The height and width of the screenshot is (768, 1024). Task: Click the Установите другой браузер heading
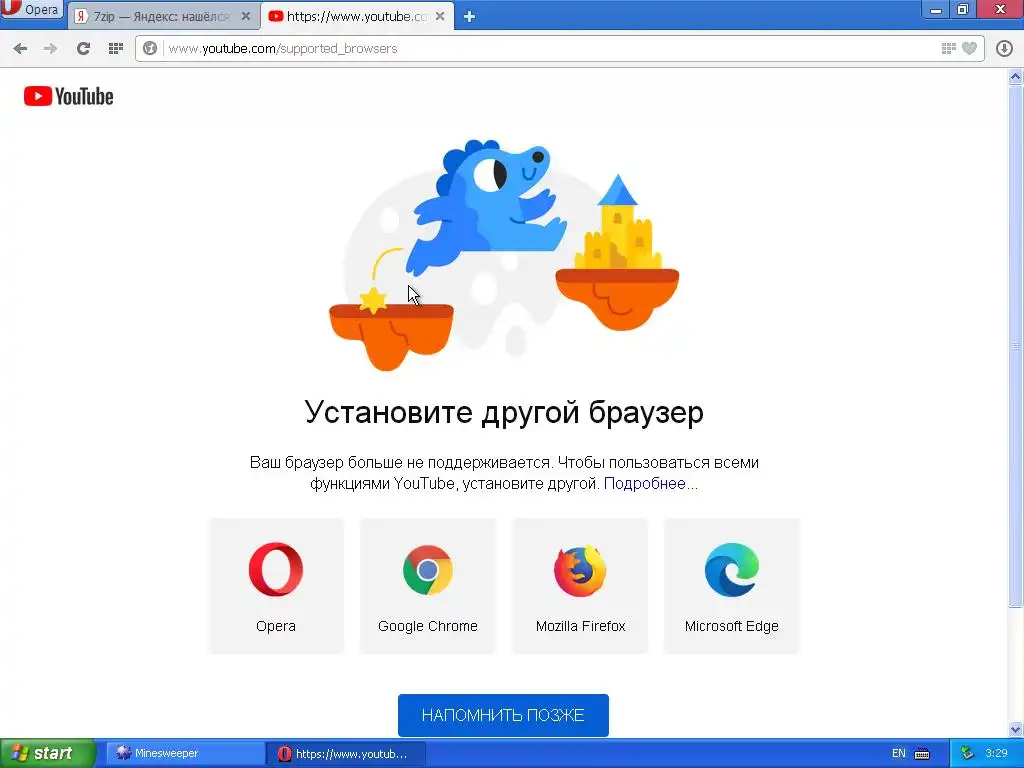click(504, 412)
